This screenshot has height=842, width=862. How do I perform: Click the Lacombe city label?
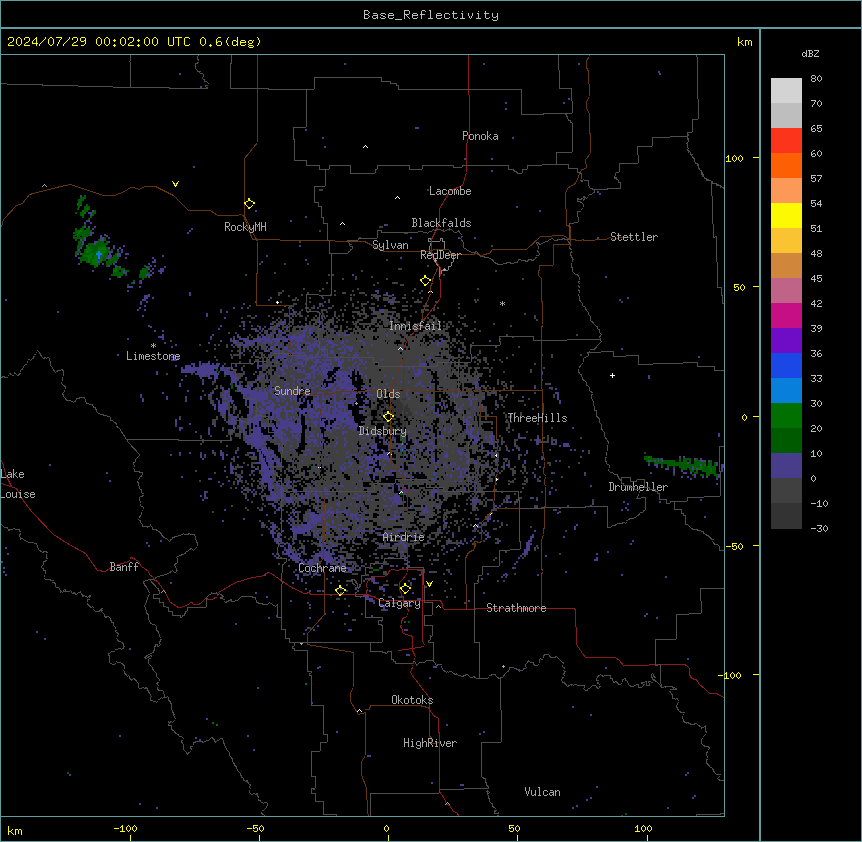[450, 191]
